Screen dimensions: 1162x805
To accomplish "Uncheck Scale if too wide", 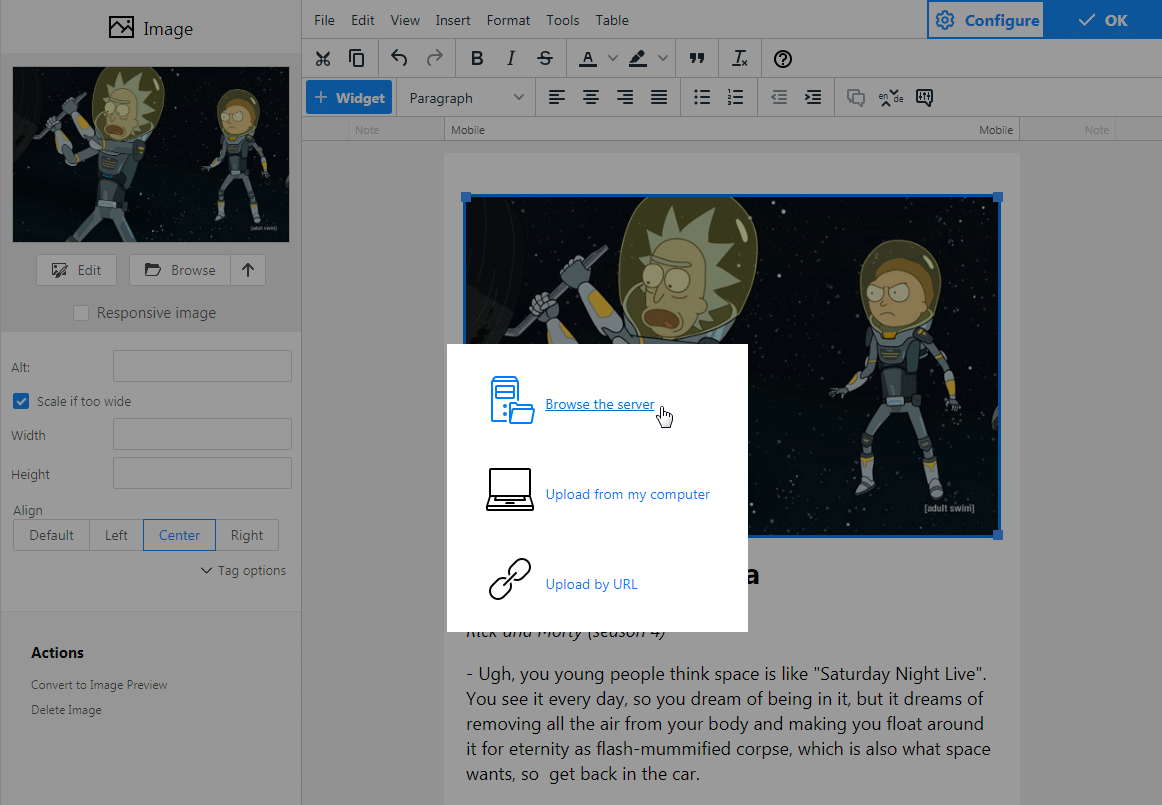I will click(21, 401).
